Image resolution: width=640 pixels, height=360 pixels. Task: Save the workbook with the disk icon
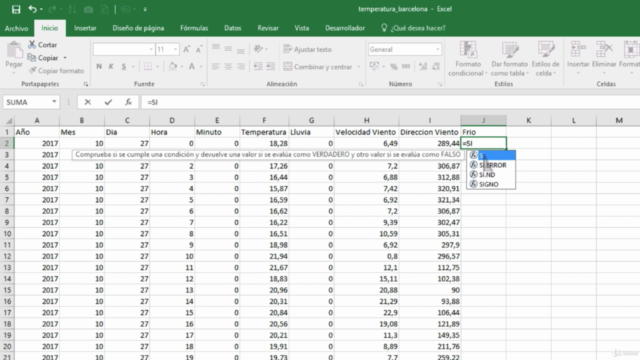point(16,9)
